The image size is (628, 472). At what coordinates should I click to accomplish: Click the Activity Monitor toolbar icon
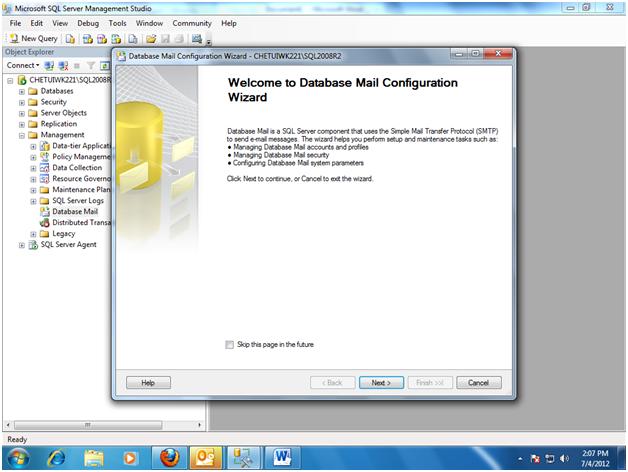point(197,39)
